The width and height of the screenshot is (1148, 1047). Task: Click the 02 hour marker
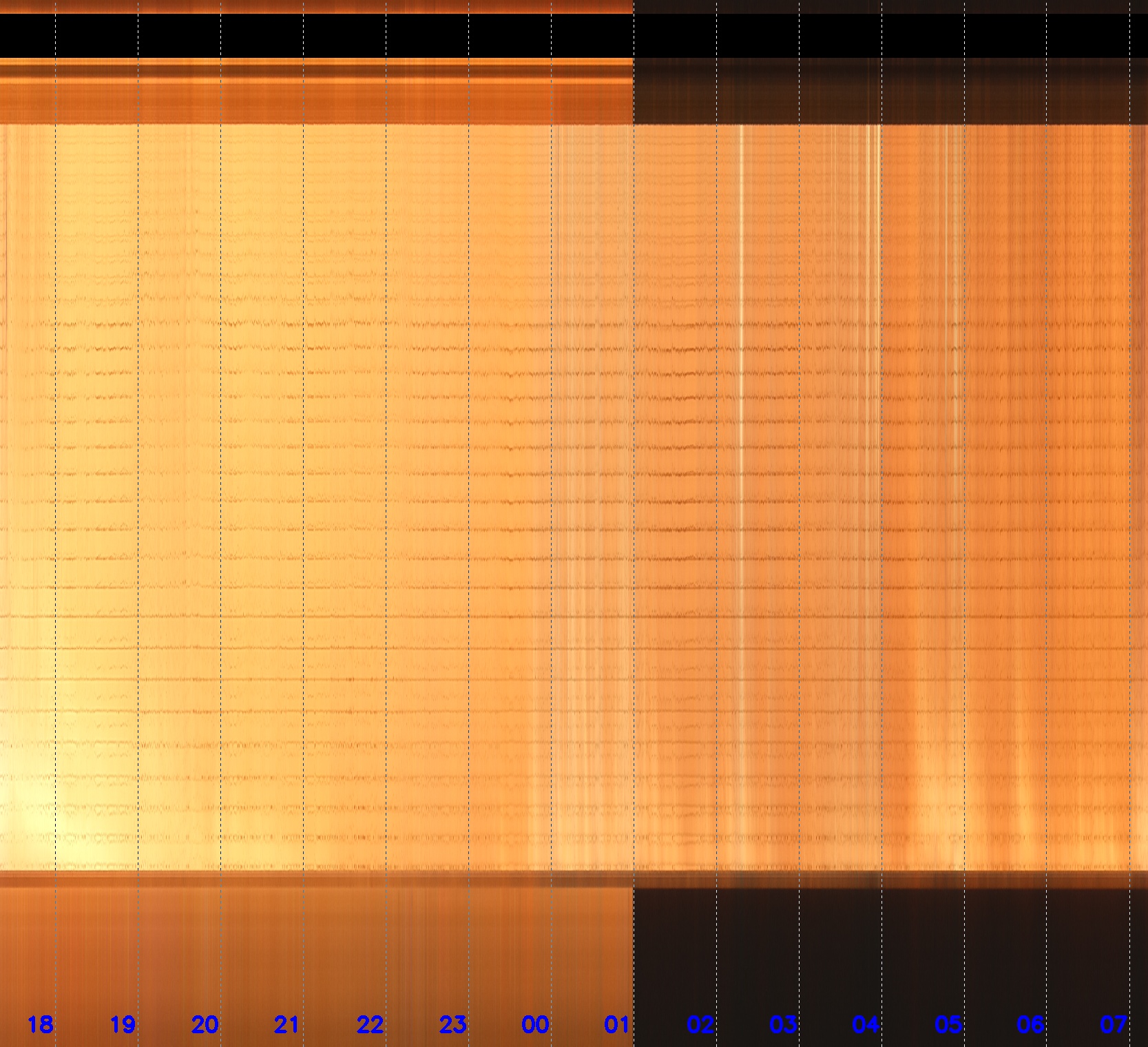coord(700,1025)
